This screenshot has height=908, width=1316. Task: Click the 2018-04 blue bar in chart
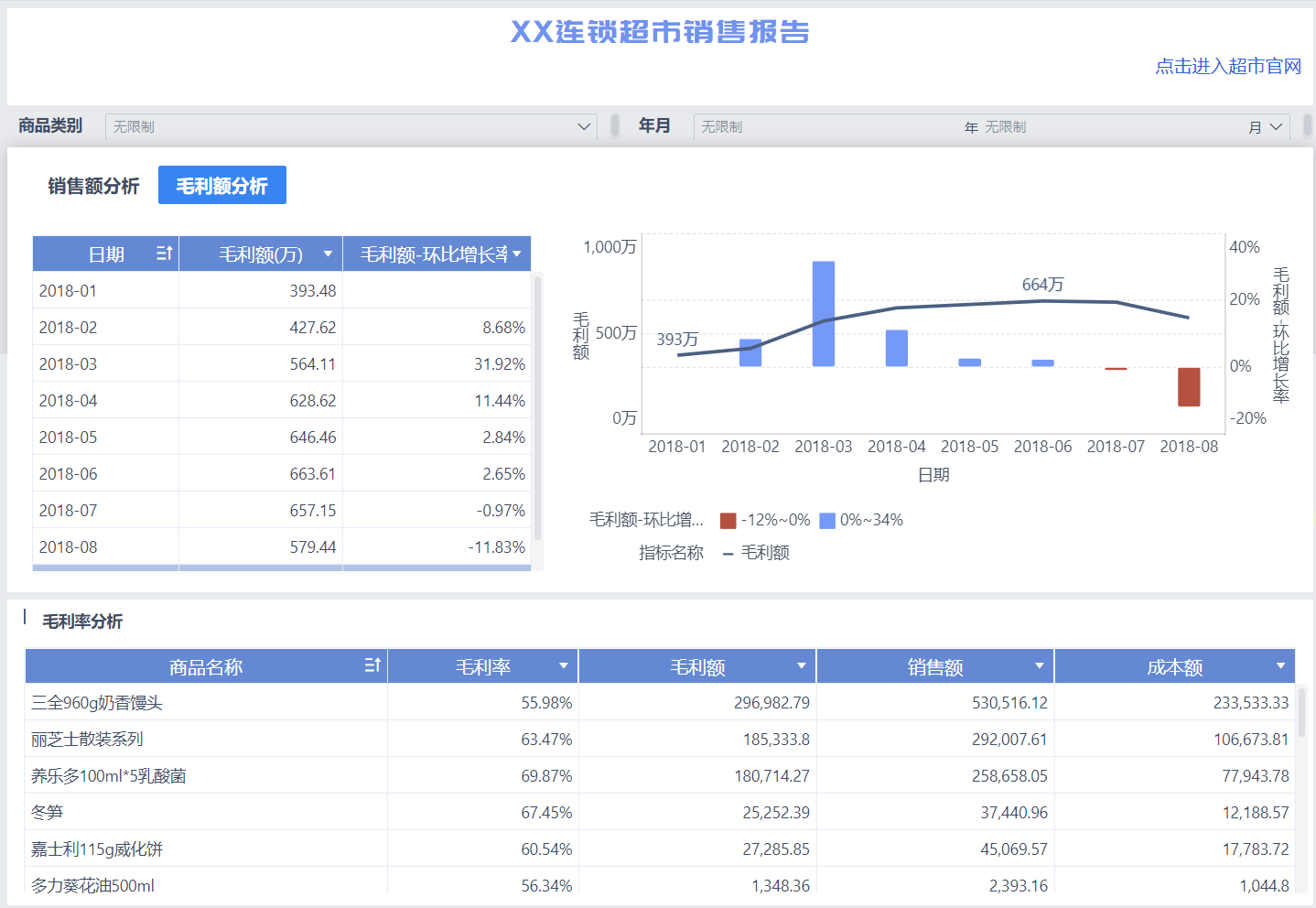(897, 348)
